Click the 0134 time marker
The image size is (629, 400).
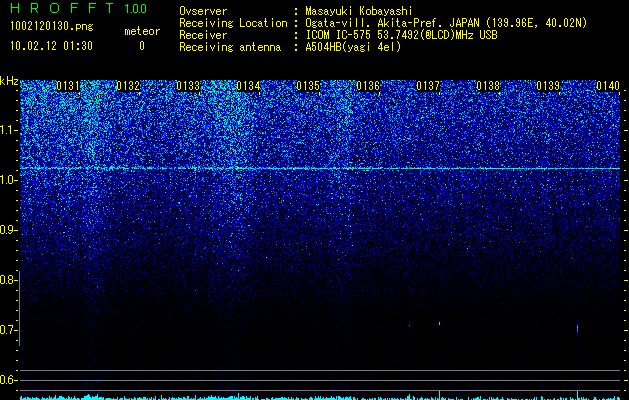click(x=248, y=86)
